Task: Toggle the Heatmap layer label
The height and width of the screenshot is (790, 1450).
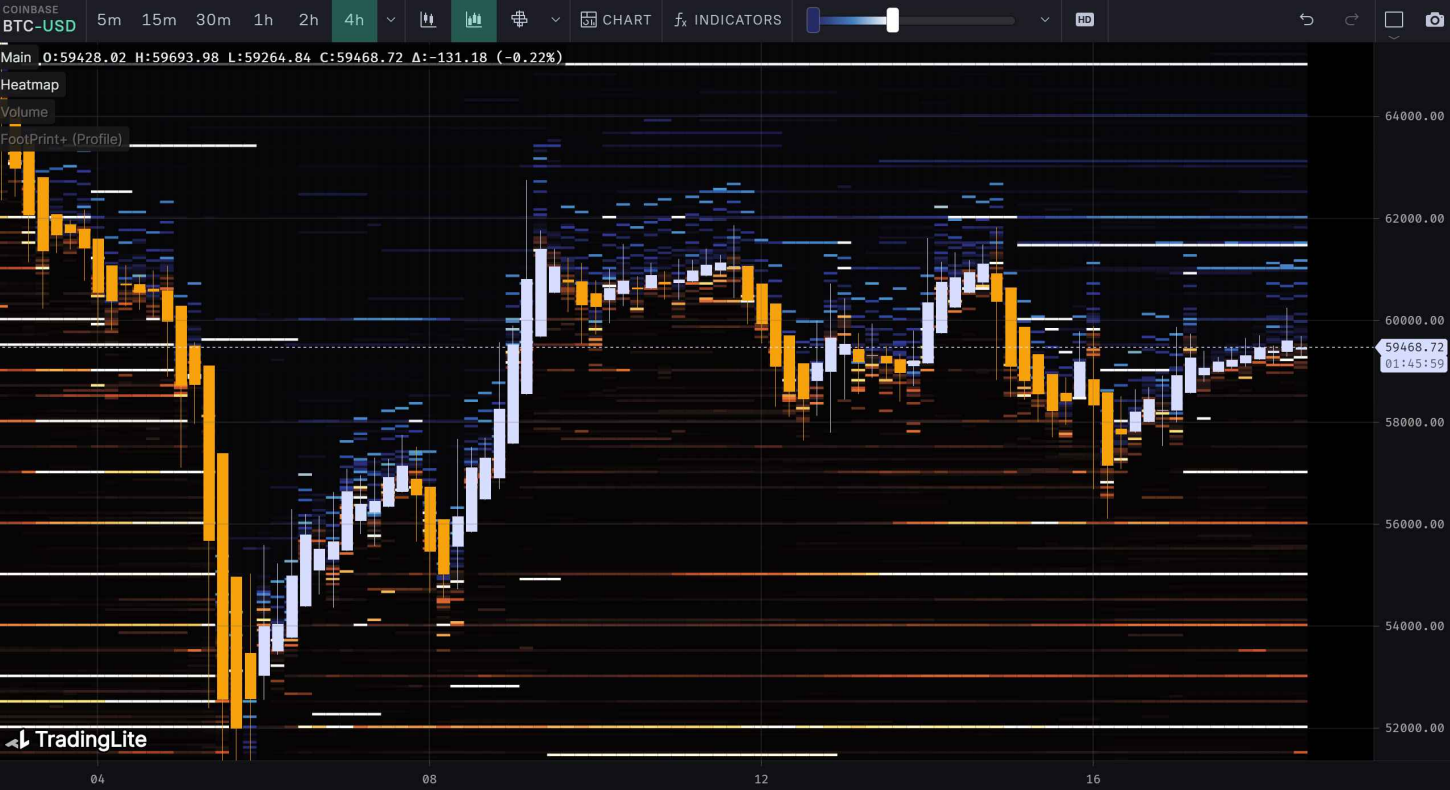Action: [x=30, y=85]
